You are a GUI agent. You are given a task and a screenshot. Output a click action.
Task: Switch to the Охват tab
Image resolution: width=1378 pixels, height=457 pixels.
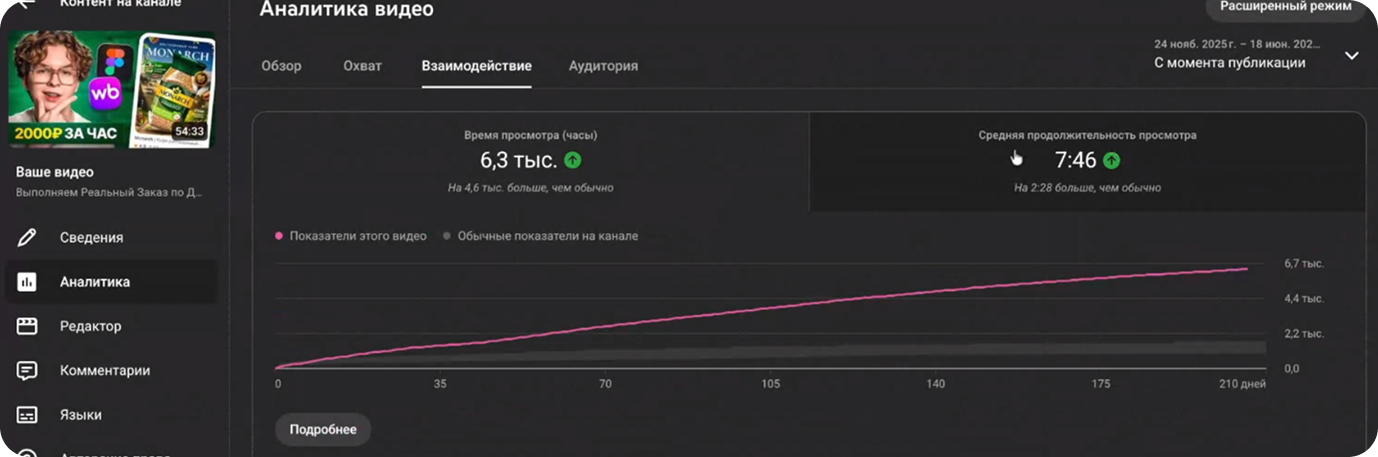362,66
